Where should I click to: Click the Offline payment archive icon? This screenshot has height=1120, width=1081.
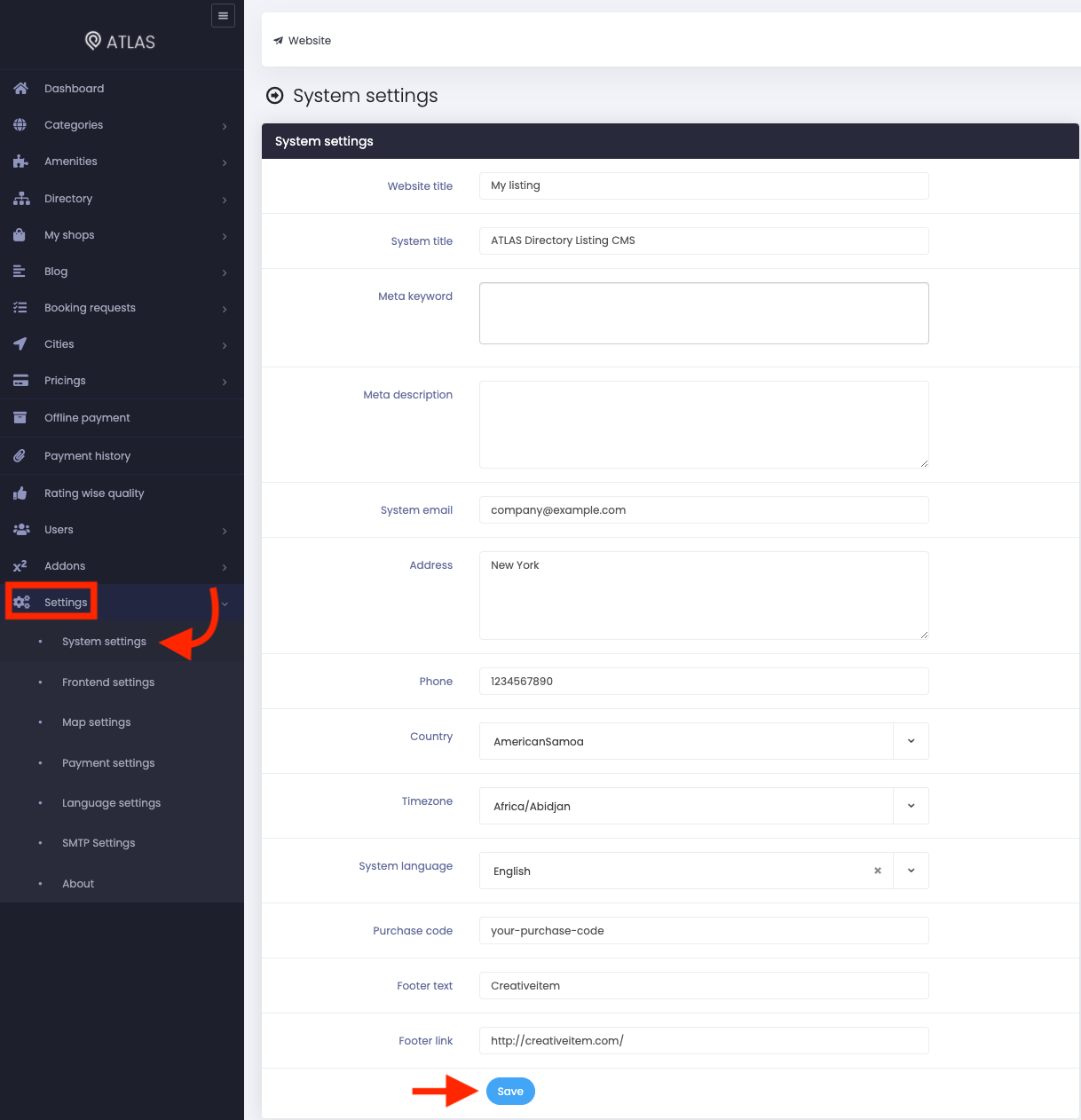click(x=20, y=418)
